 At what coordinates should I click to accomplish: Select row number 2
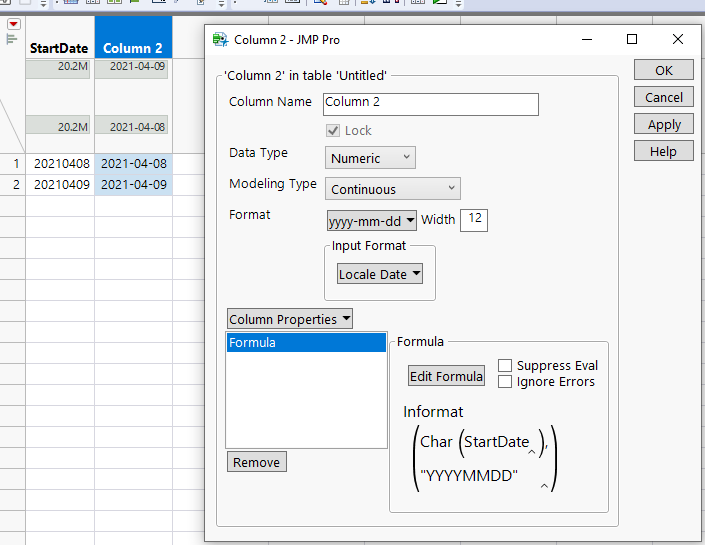pyautogui.click(x=16, y=184)
